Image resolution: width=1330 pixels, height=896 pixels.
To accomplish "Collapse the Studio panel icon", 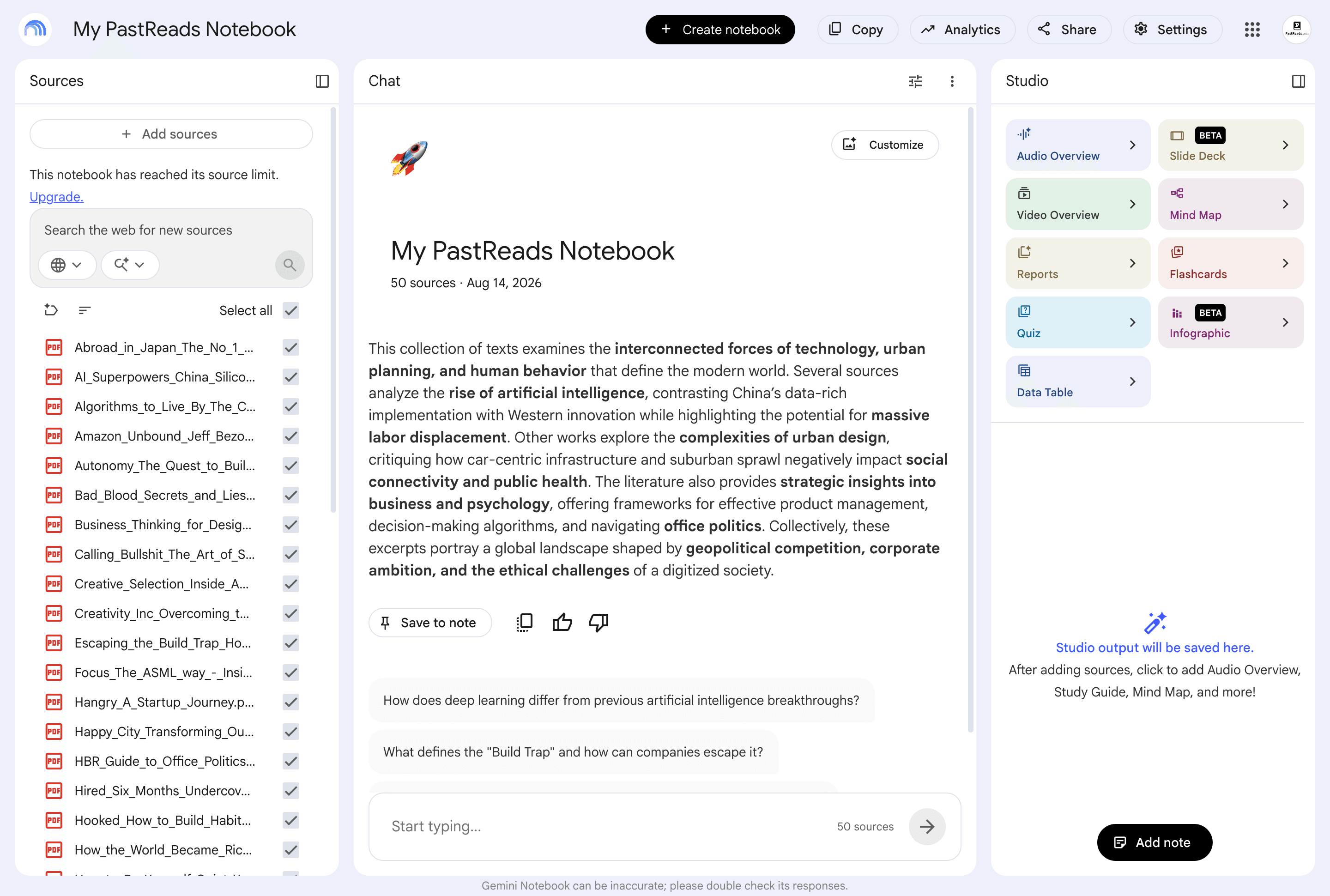I will [x=1298, y=81].
